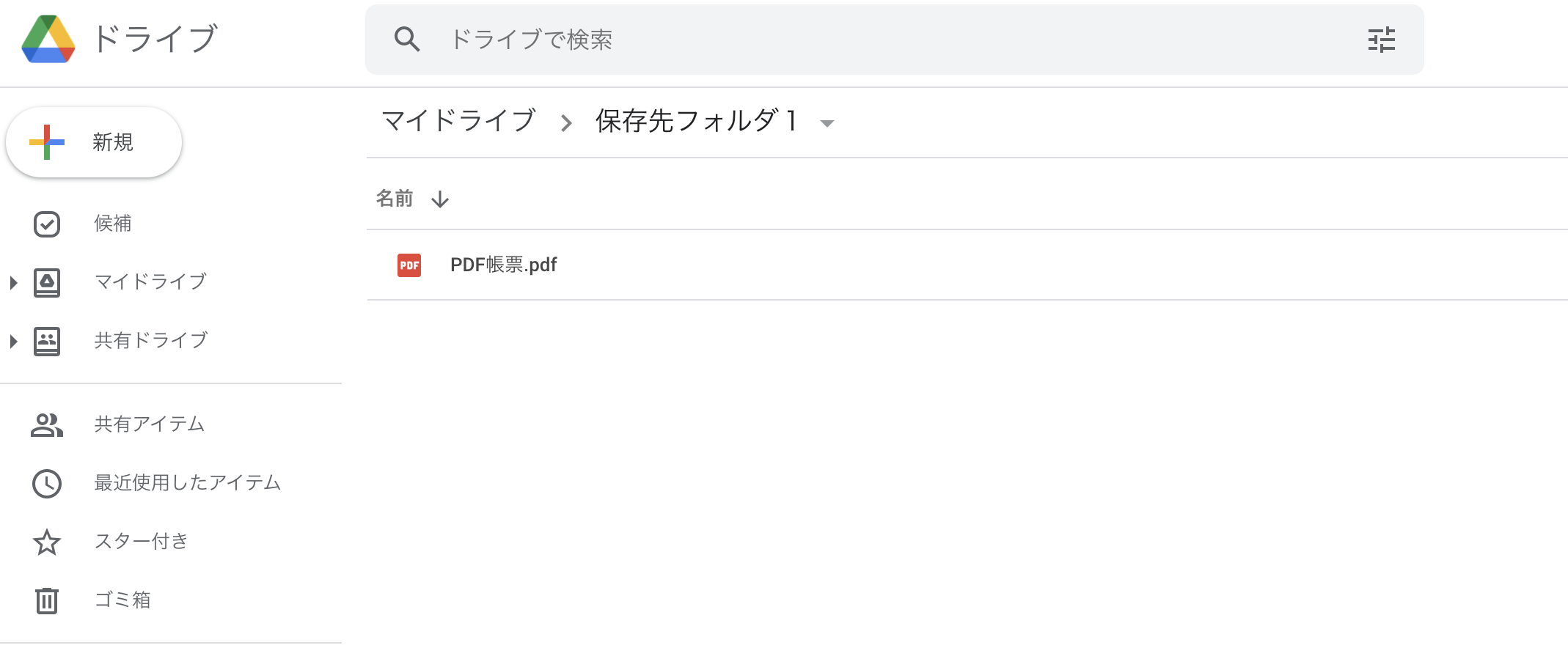1568x670 pixels.
Task: Open the file PDF帳票.pdf
Action: pyautogui.click(x=503, y=265)
